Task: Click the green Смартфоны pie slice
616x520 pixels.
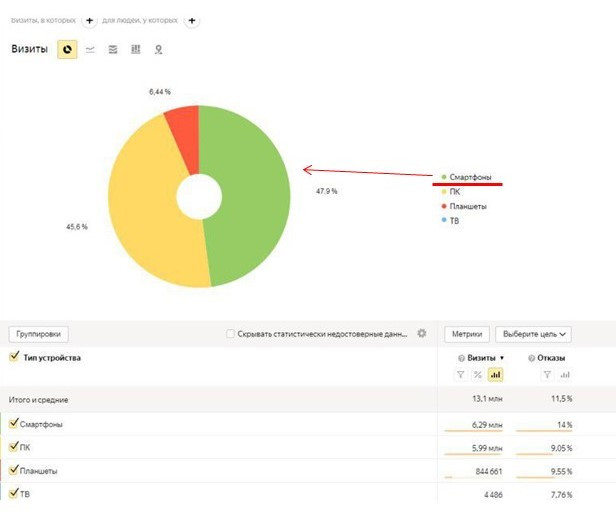Action: click(x=251, y=196)
